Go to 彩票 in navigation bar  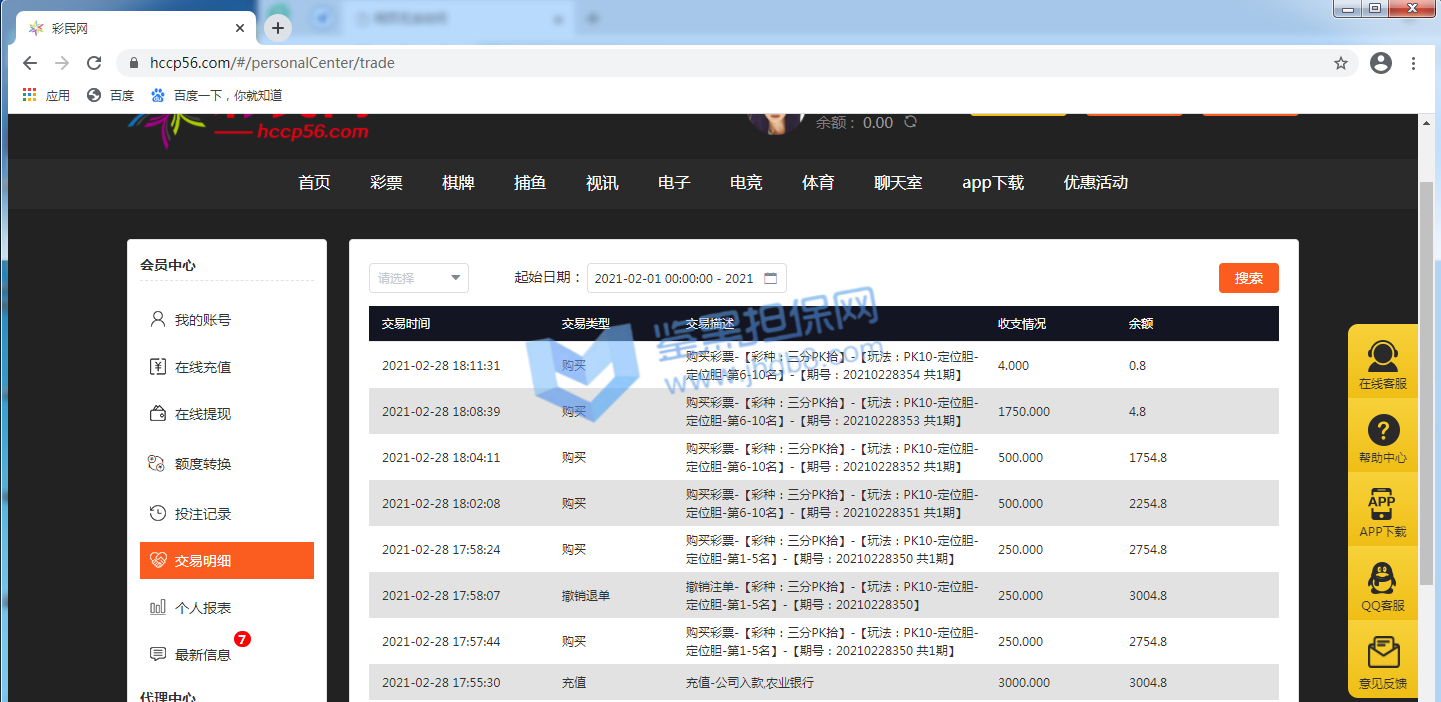386,183
